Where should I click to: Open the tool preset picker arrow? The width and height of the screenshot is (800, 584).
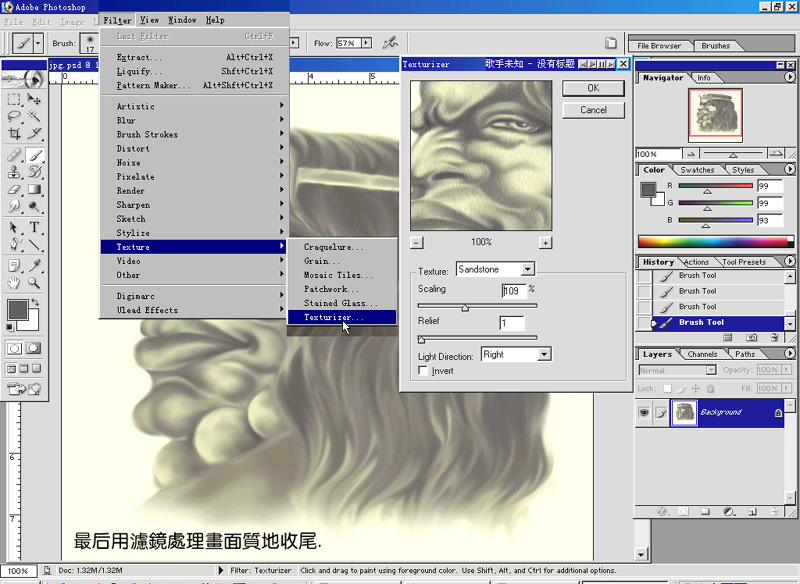pos(38,43)
